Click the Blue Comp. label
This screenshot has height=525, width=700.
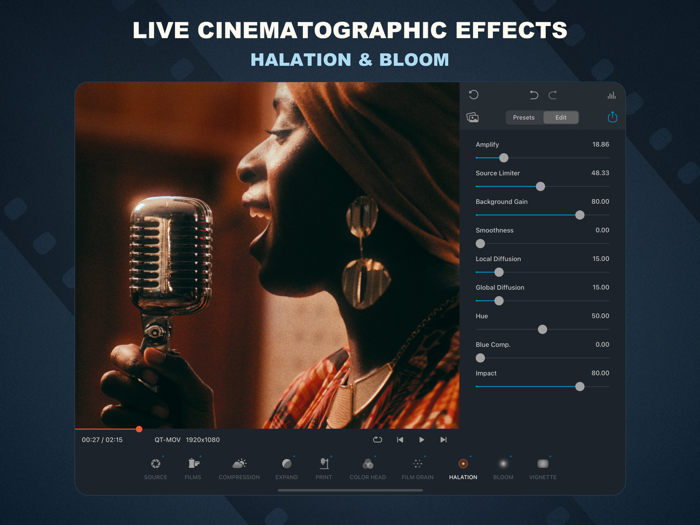tap(493, 345)
